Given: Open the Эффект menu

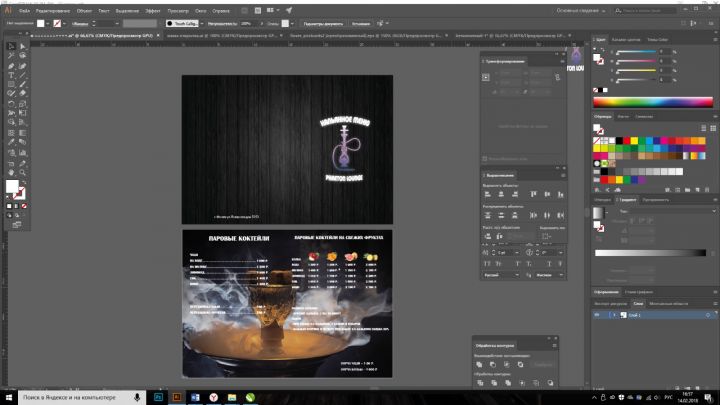Looking at the screenshot, I should (153, 11).
